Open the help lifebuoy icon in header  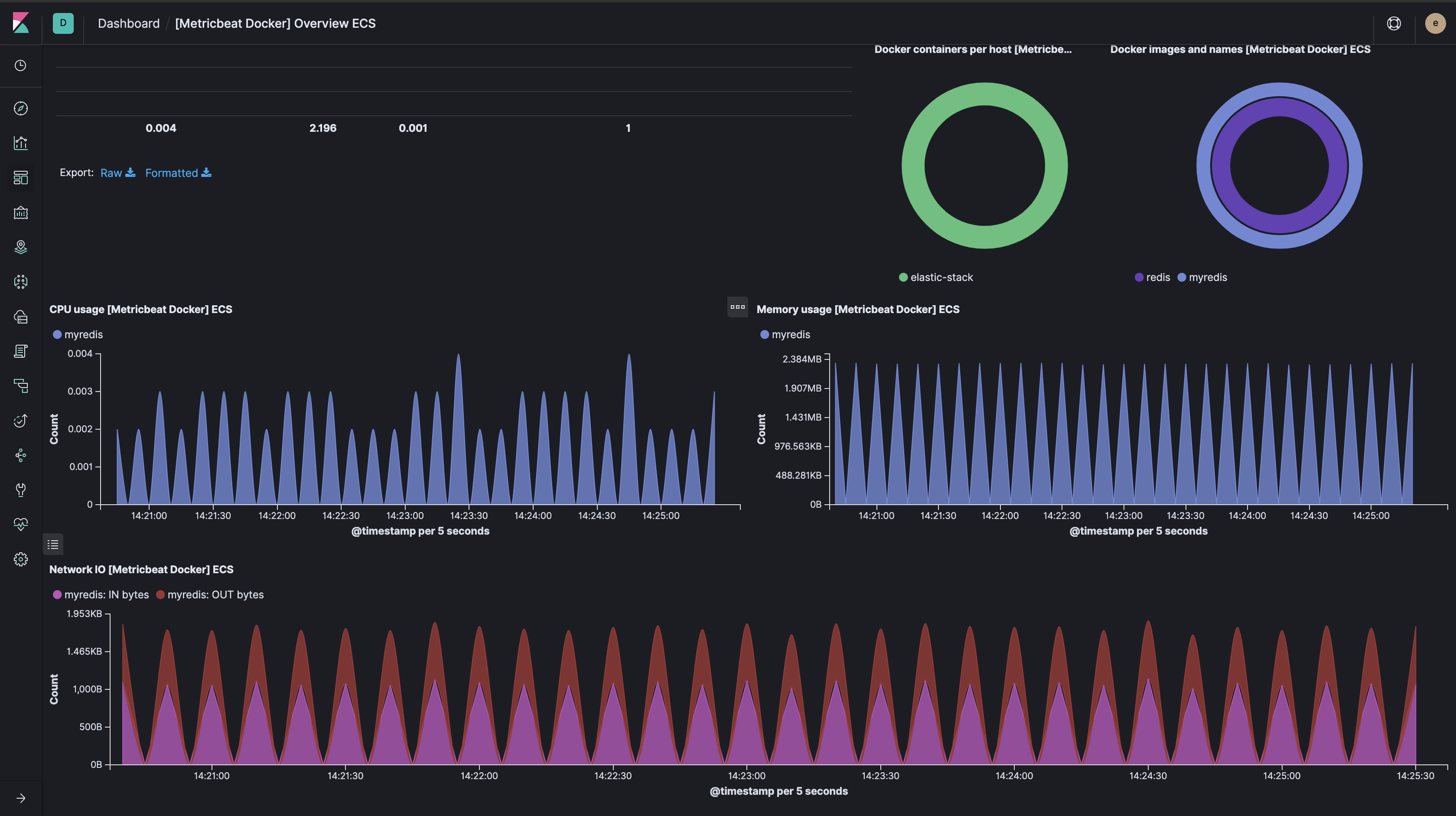(x=1394, y=23)
